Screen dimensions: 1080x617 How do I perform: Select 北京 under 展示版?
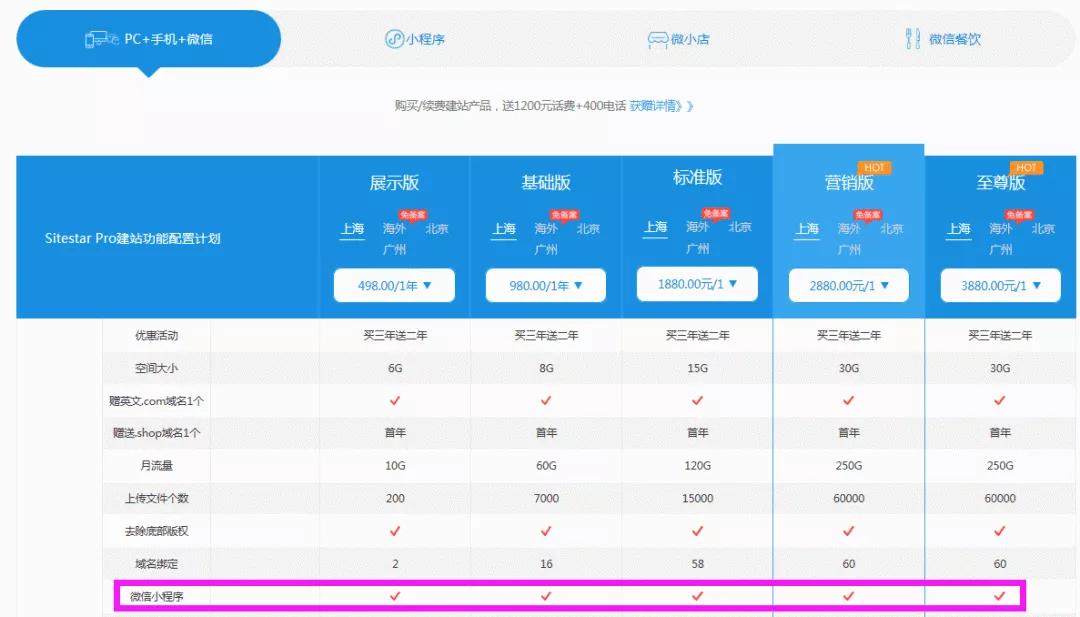click(x=437, y=229)
